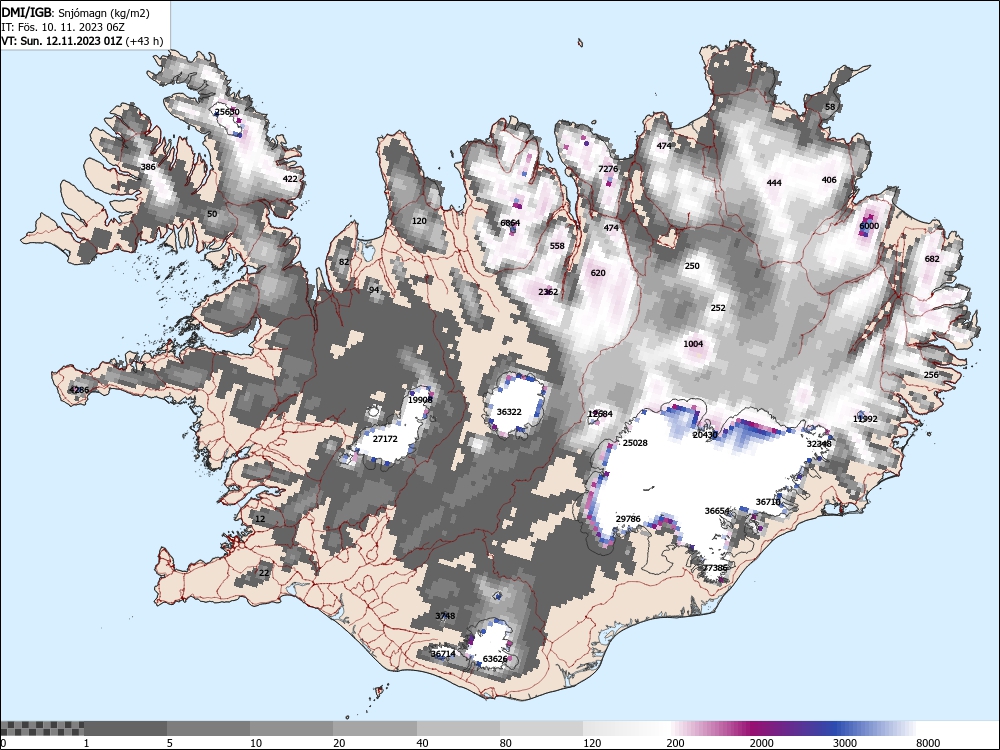Click the glacier value '63626'
1000x750 pixels.
click(495, 659)
